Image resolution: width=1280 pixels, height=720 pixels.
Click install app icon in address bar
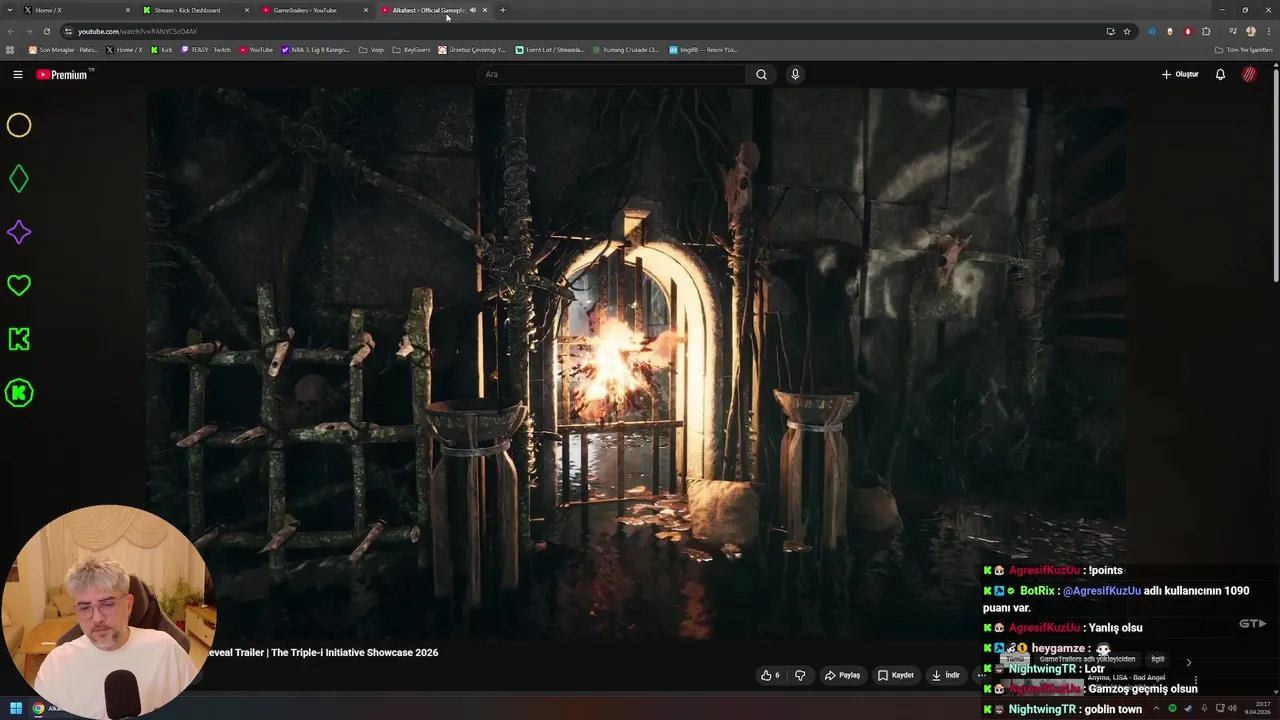tap(1110, 31)
